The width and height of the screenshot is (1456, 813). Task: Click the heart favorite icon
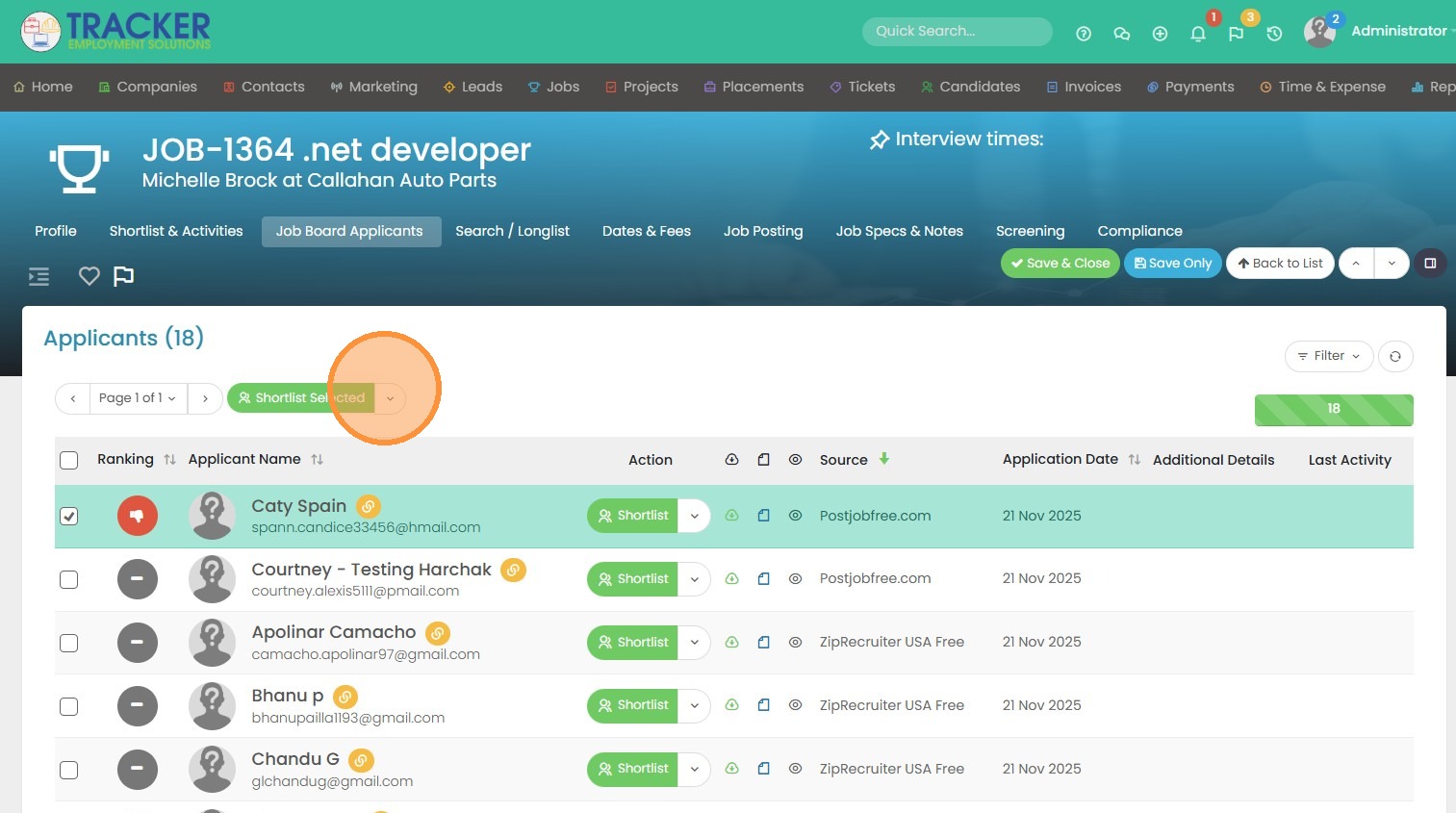point(89,276)
